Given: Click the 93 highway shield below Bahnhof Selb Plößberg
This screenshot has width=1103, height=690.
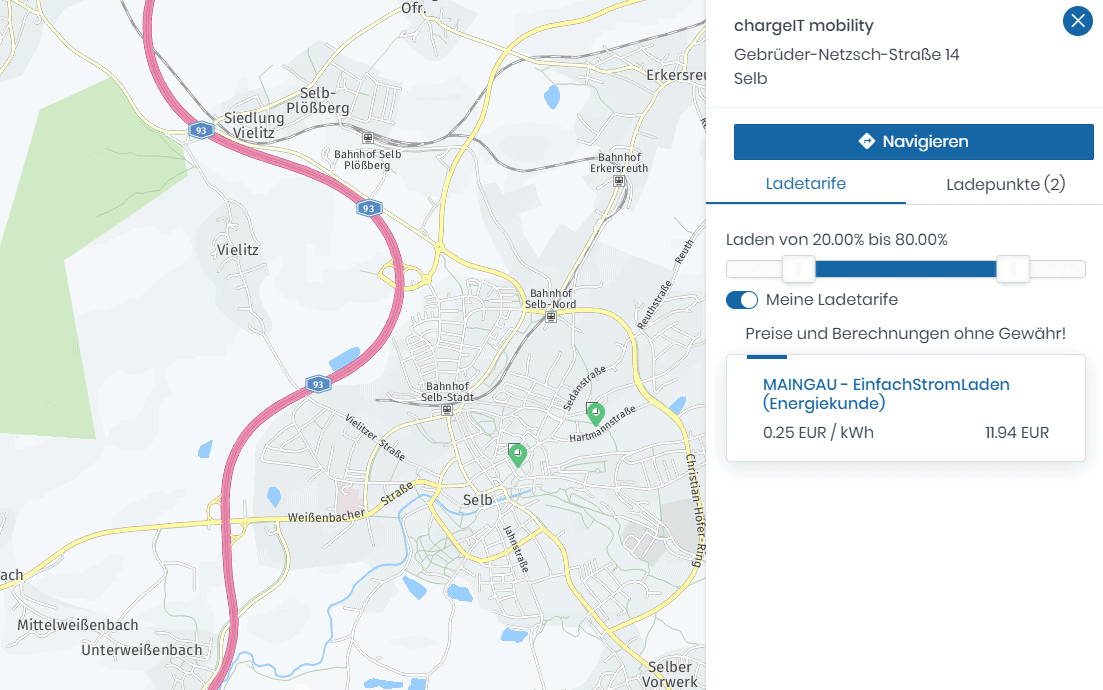Looking at the screenshot, I should pos(369,209).
